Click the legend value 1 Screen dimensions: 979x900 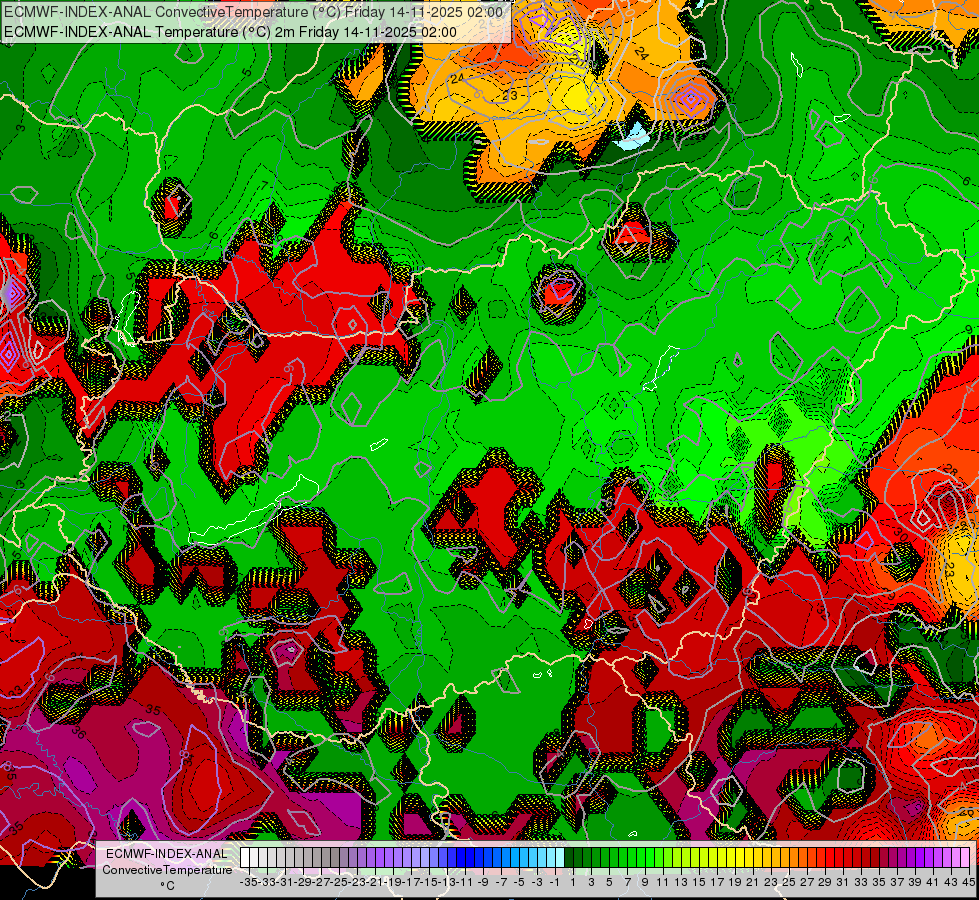[x=573, y=883]
